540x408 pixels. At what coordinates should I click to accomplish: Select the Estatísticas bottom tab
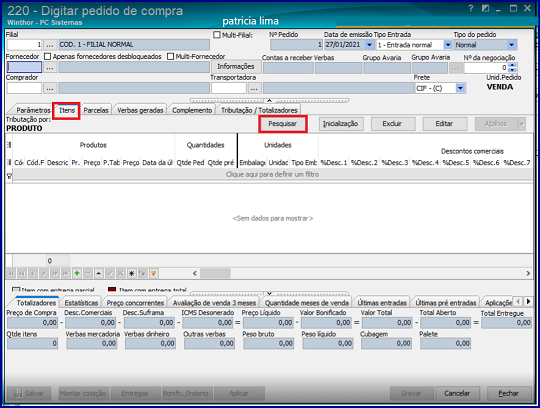pyautogui.click(x=81, y=303)
